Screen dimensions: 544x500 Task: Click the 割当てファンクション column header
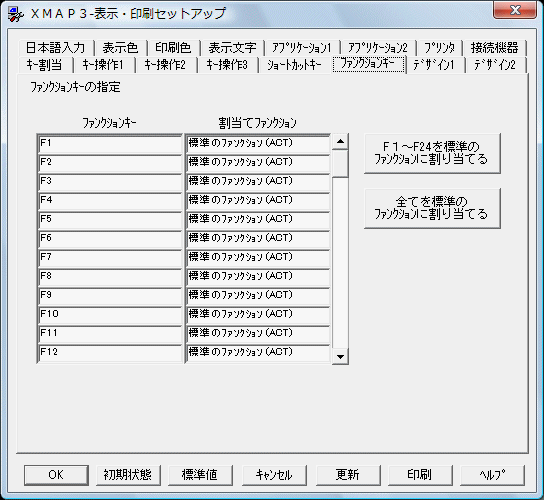[x=258, y=123]
